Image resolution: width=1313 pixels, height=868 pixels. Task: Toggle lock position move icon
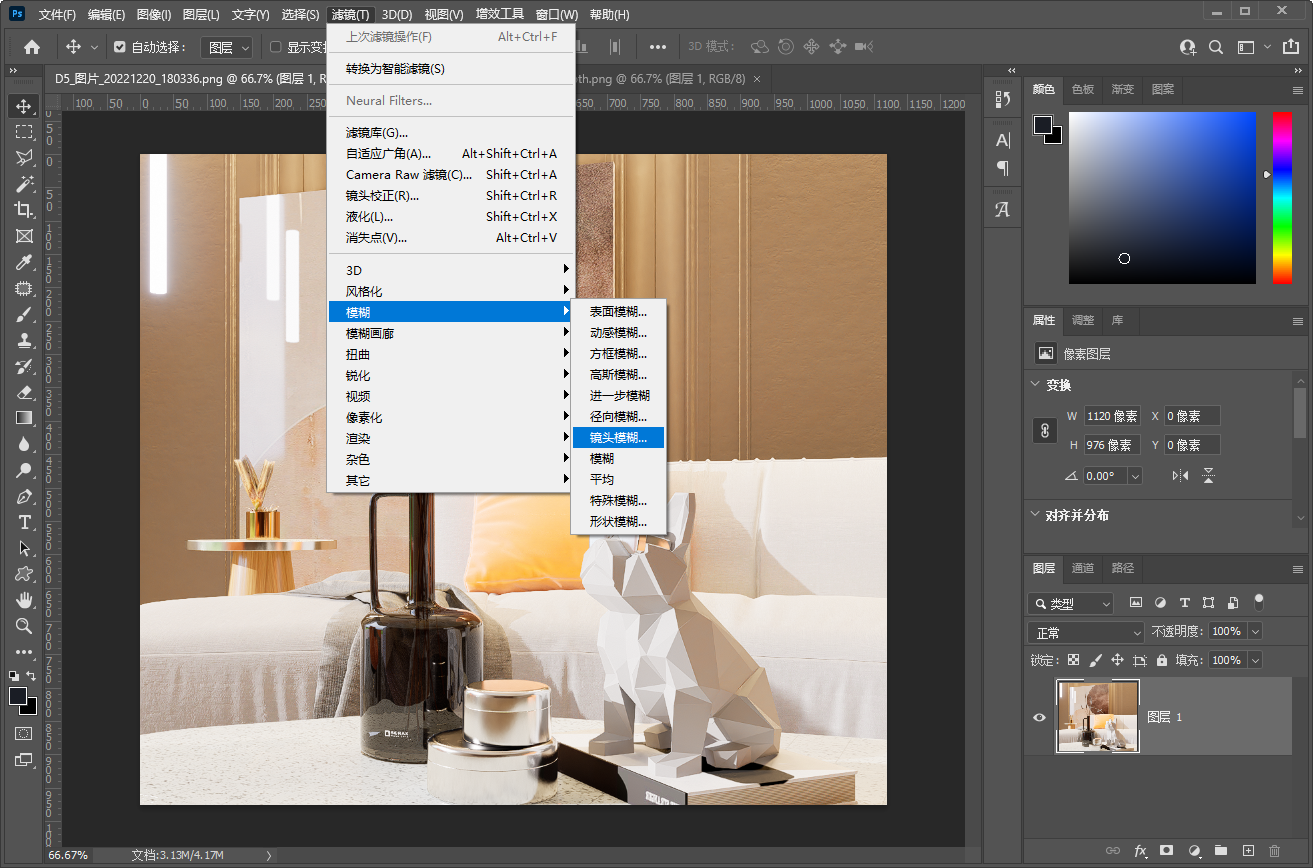[1117, 660]
